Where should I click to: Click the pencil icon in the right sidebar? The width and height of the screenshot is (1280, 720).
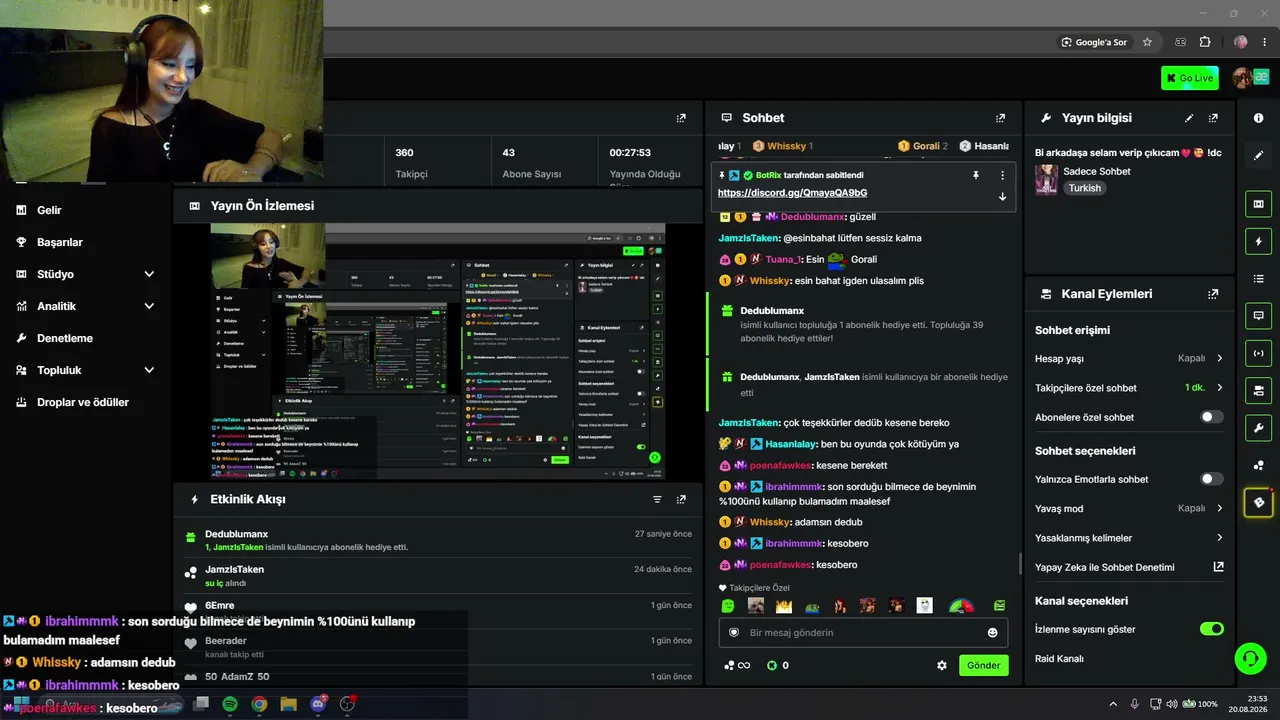[x=1258, y=156]
